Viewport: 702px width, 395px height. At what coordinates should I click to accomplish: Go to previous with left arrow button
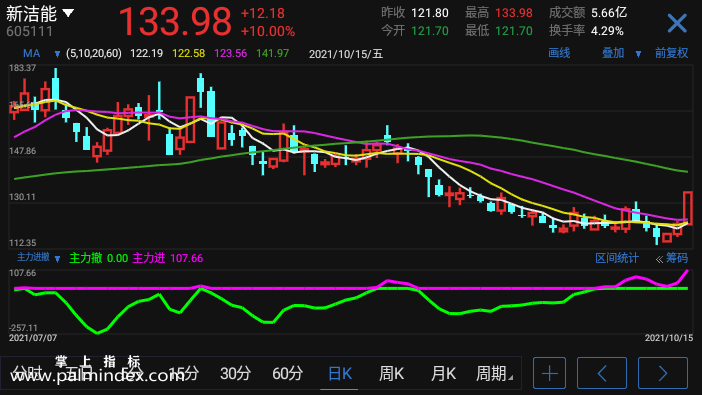click(x=602, y=373)
